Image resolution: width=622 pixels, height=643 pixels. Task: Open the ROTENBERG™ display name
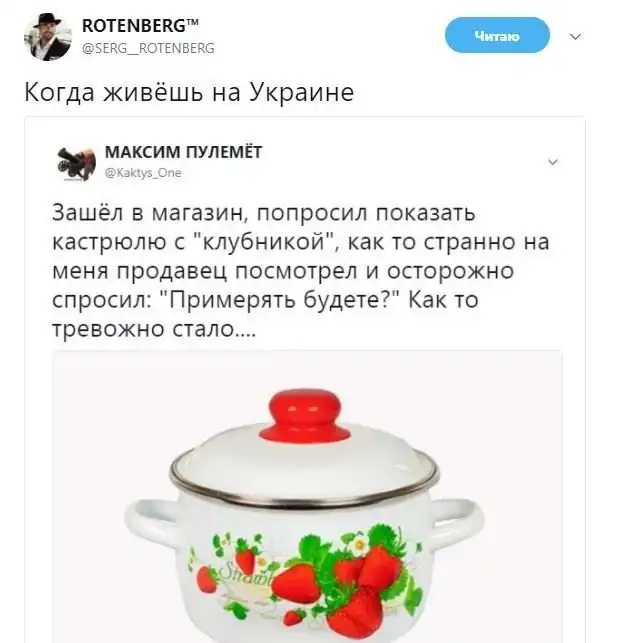[140, 26]
